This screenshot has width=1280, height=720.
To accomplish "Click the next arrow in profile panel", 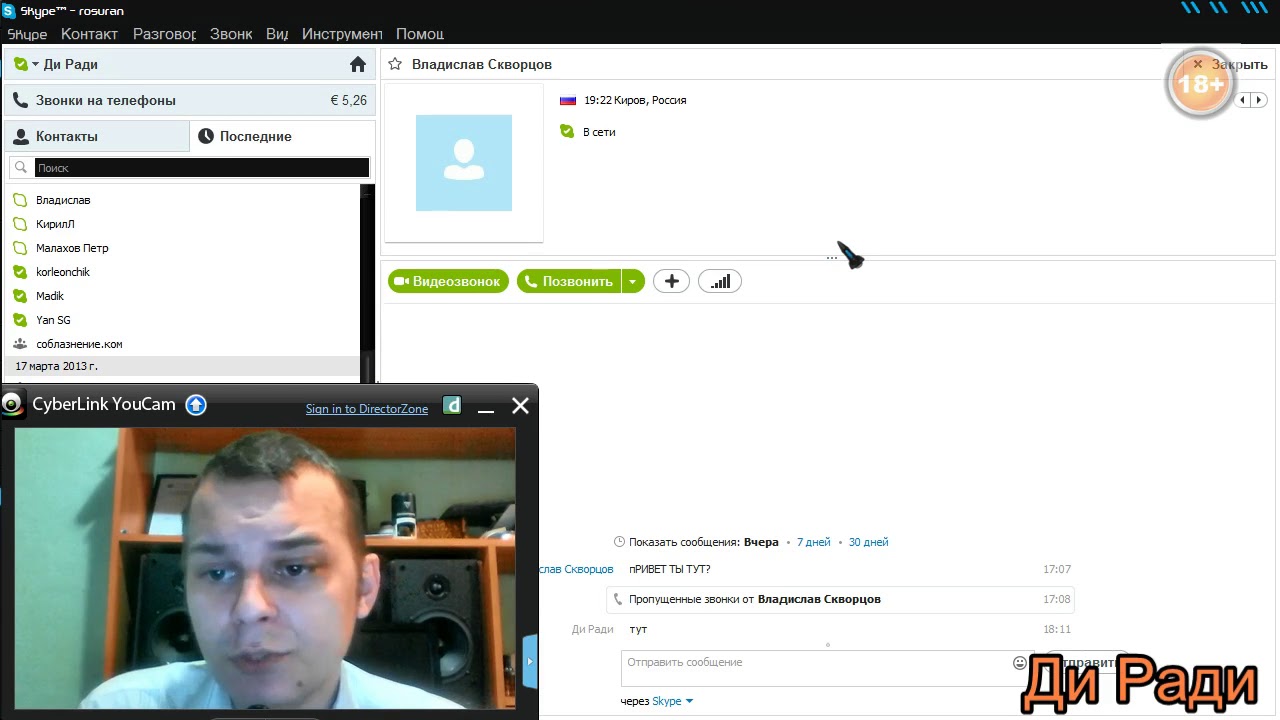I will coord(1259,100).
